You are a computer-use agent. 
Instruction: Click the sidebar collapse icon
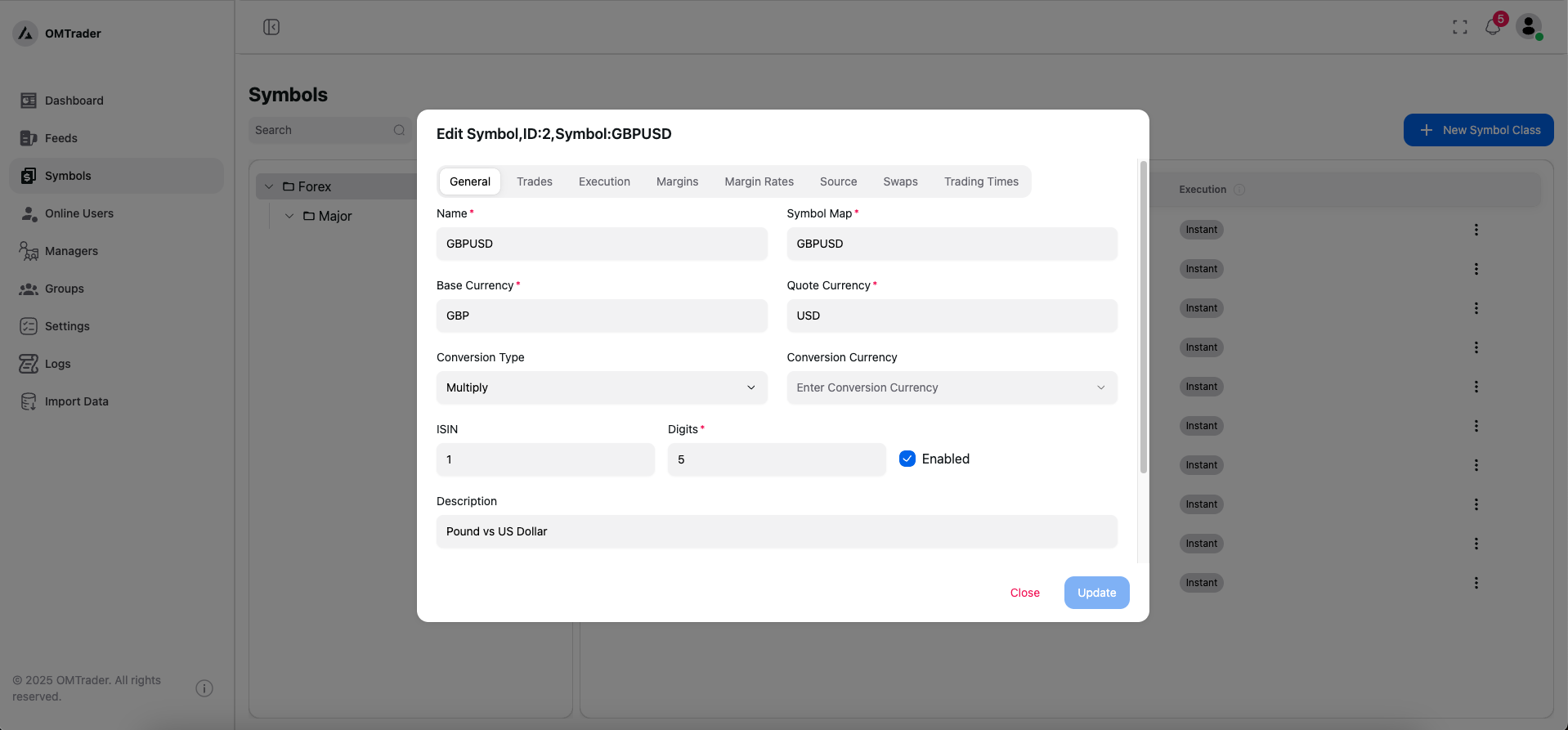tap(271, 27)
